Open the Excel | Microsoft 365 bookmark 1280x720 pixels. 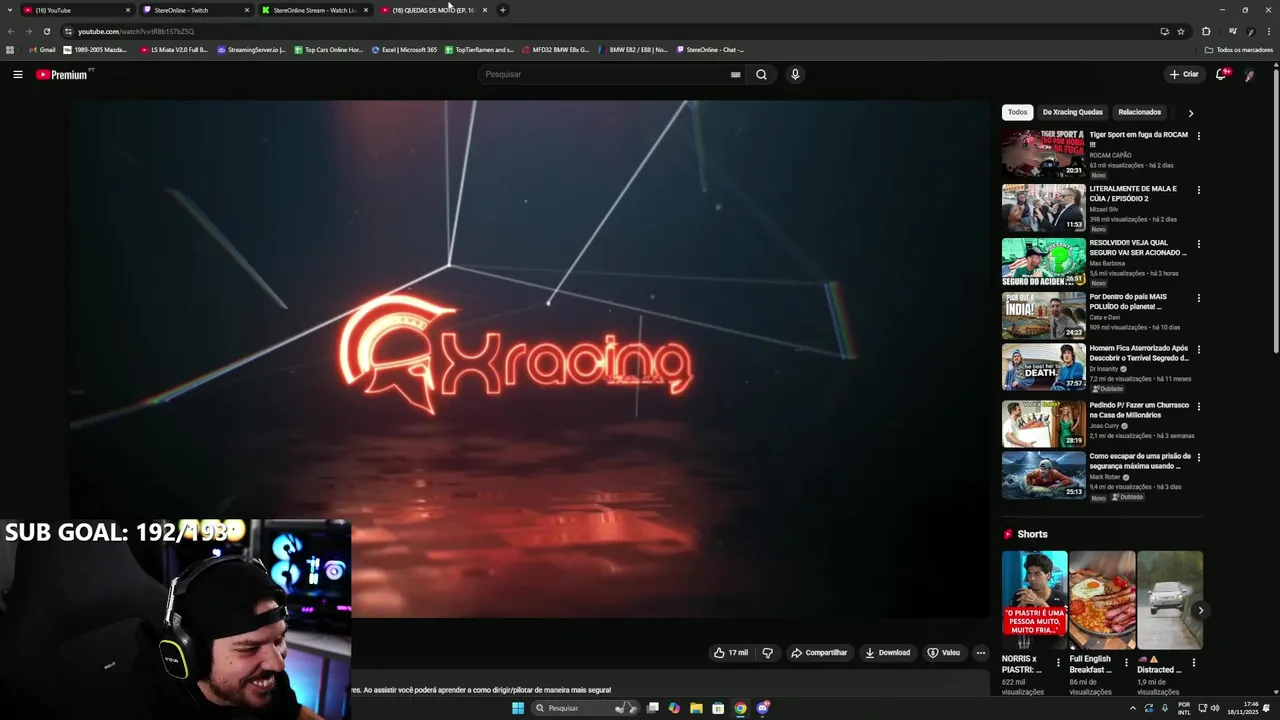tap(404, 49)
